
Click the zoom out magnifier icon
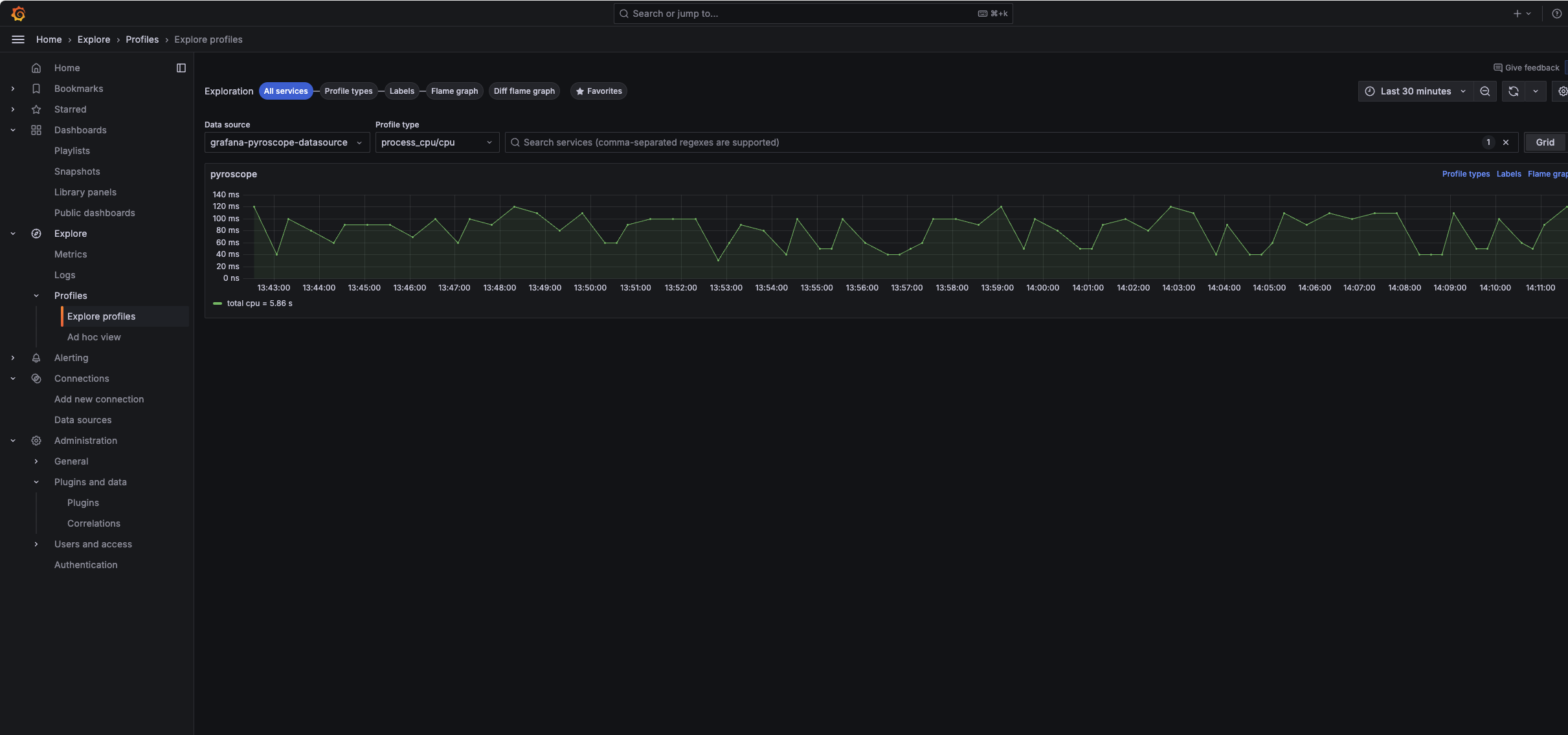1485,91
